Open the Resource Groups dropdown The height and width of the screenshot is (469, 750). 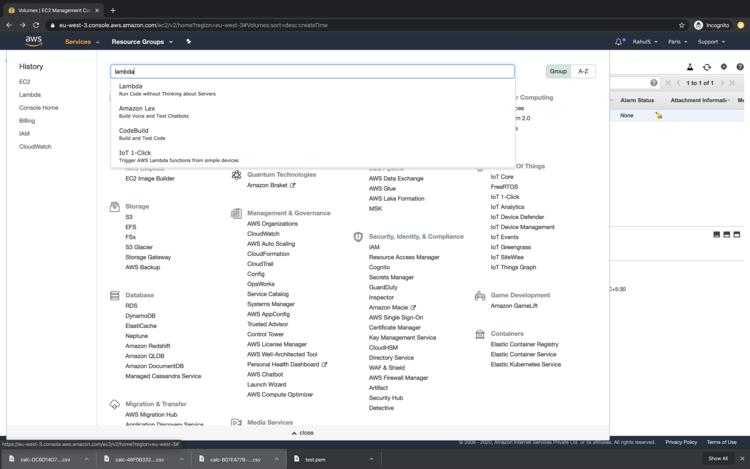(141, 42)
